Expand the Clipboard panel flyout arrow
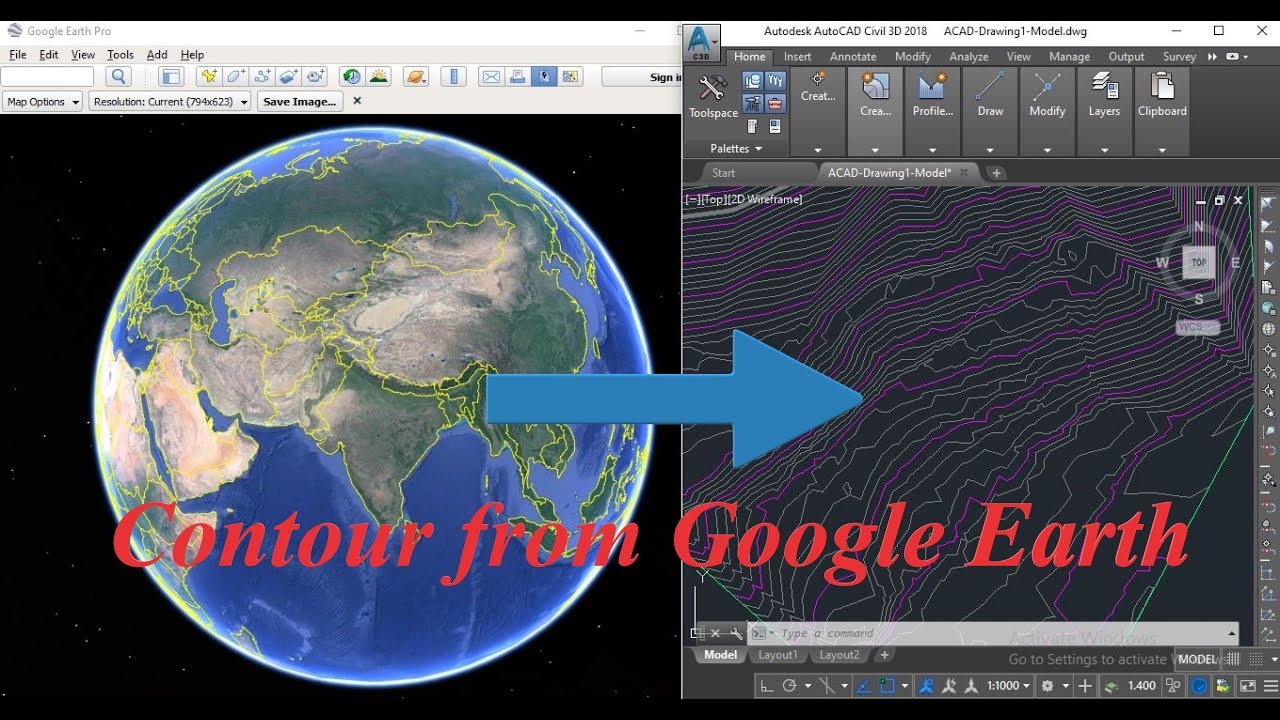Image resolution: width=1280 pixels, height=720 pixels. coord(1162,150)
